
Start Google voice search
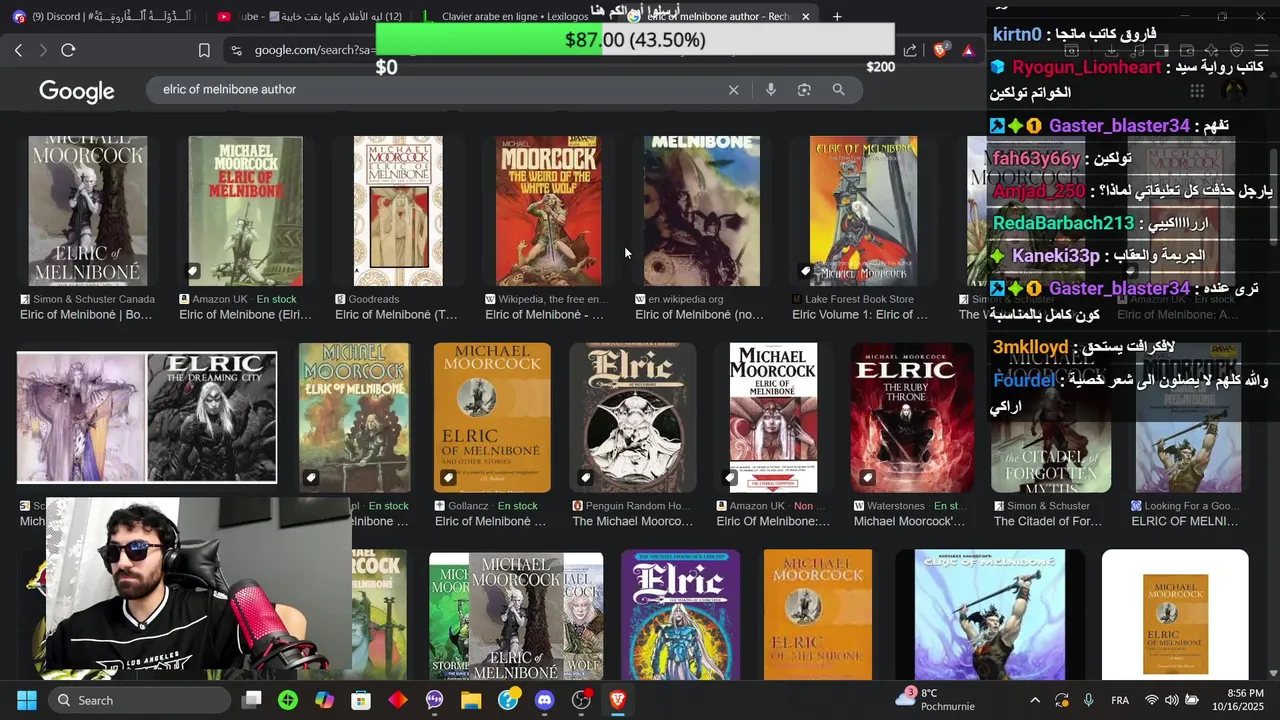point(770,90)
